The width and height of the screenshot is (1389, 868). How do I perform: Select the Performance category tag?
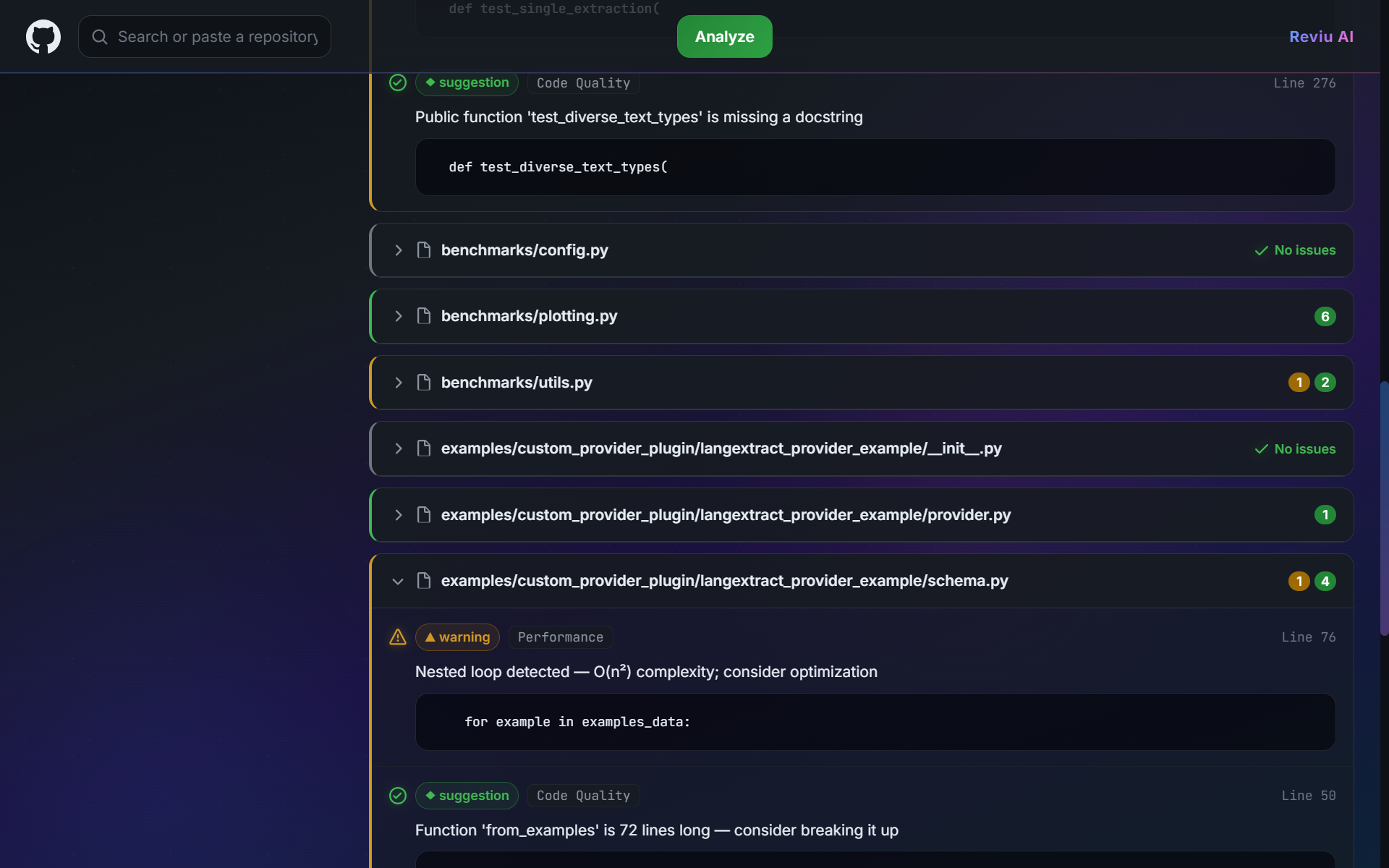[560, 637]
